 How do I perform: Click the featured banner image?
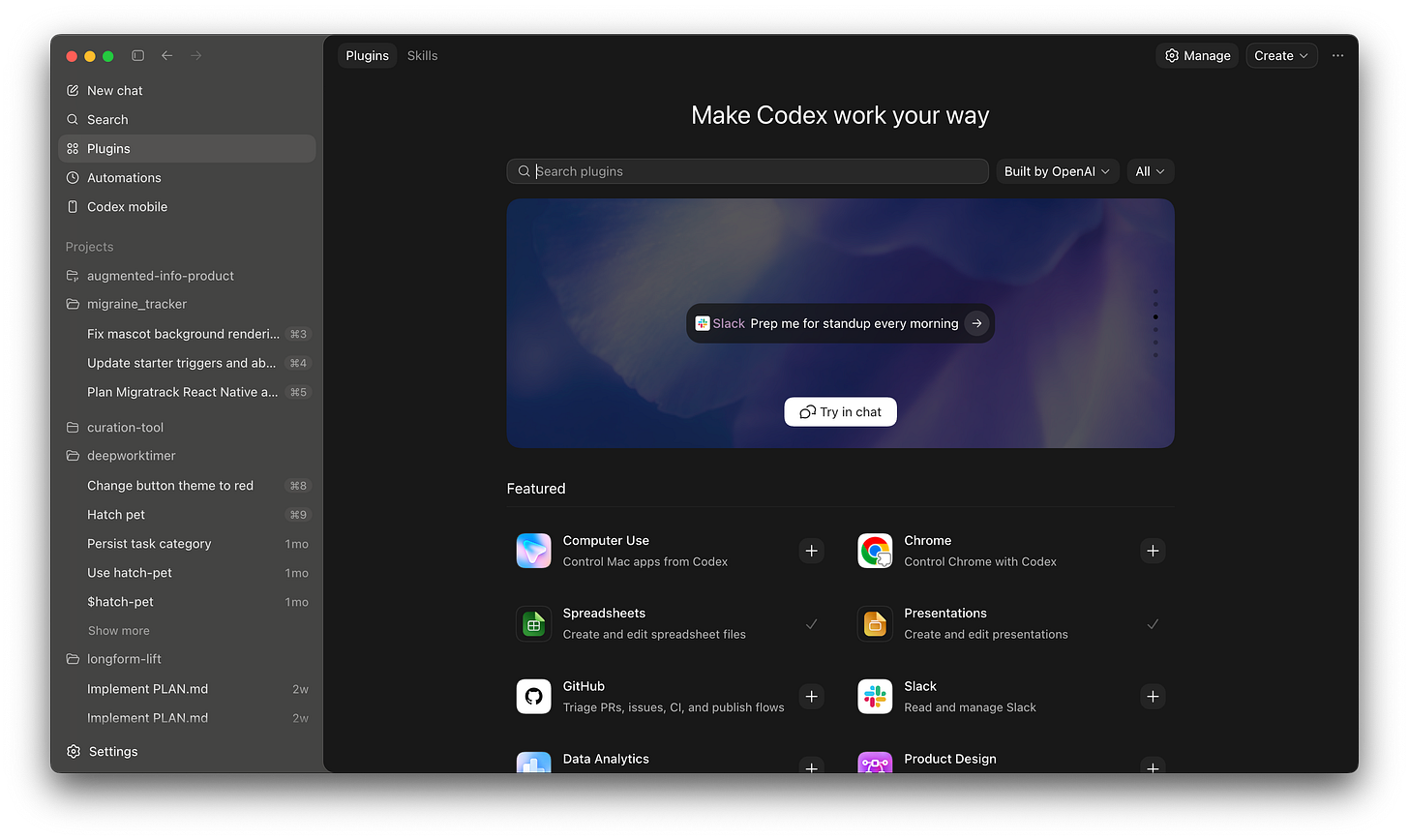tap(840, 323)
